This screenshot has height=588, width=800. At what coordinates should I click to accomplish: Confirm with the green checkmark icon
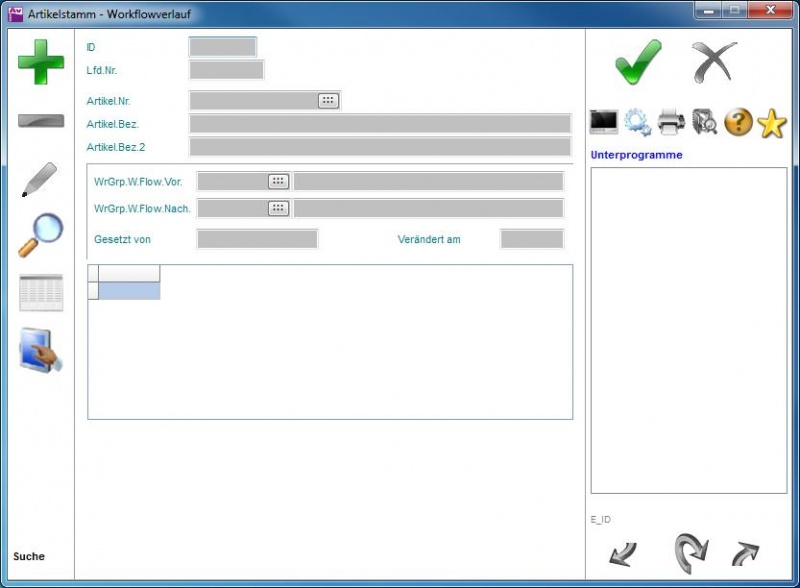pos(637,62)
